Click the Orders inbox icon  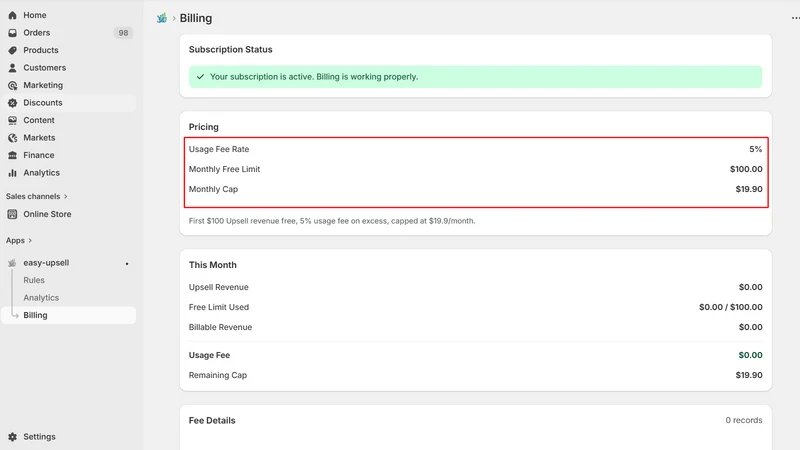(12, 33)
